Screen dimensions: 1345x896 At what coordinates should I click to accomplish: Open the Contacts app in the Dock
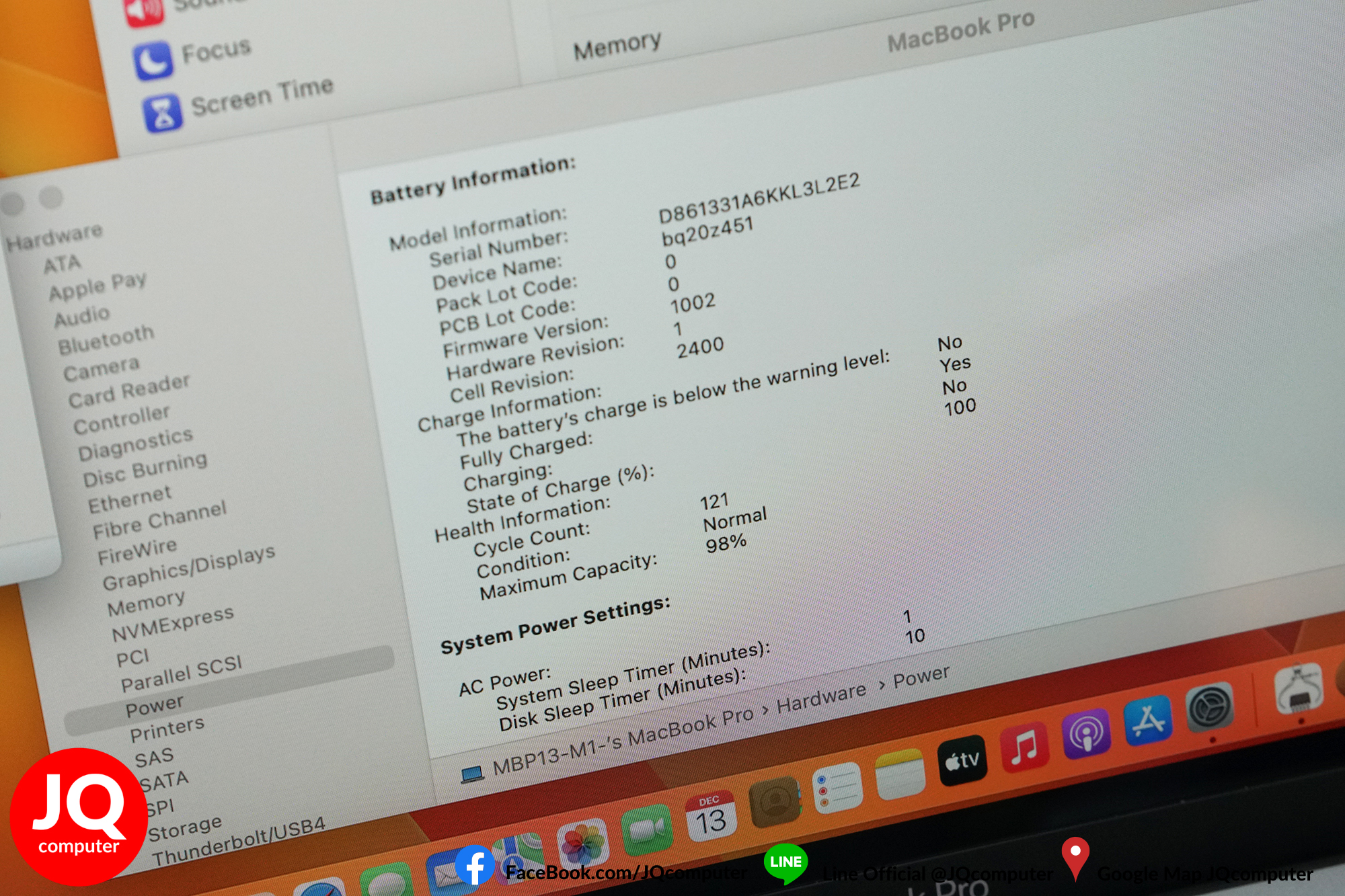coord(775,801)
